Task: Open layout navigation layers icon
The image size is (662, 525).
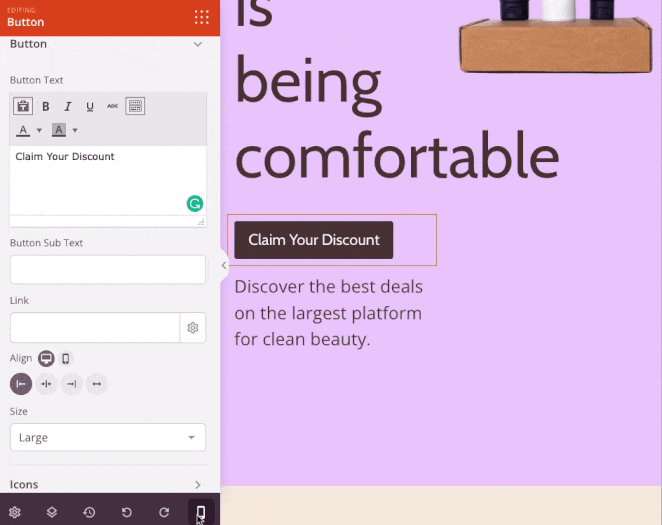Action: (52, 512)
